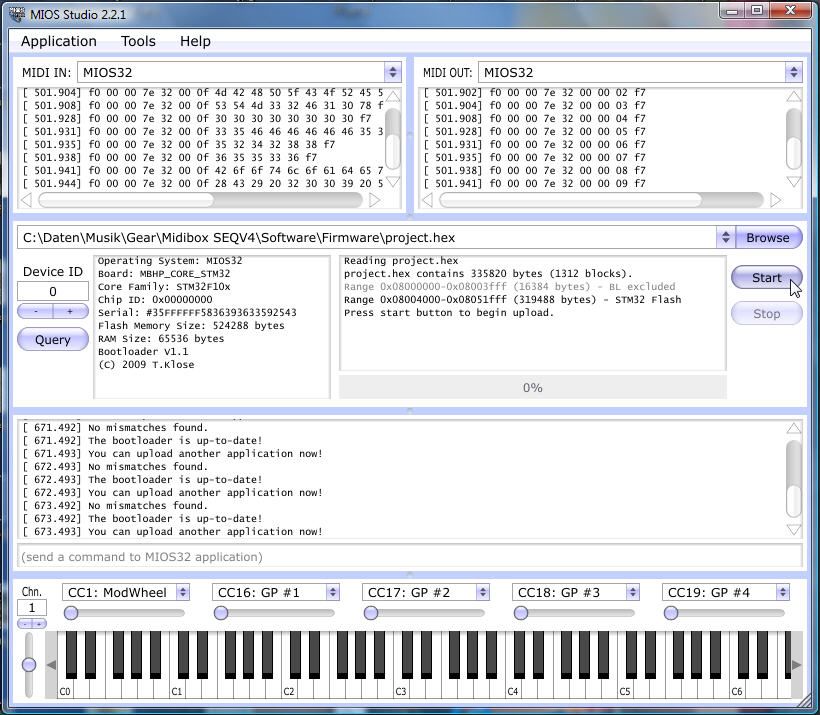Focus the Chn channel number field
Screen dimensions: 820x715
[32, 608]
